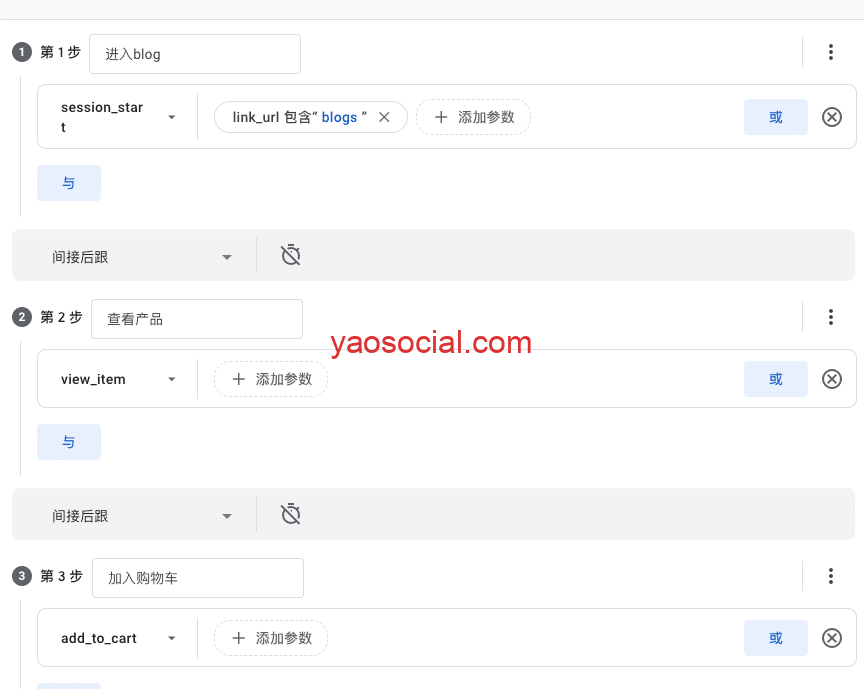Open the more options menu for step 1
864x689 pixels.
(830, 53)
